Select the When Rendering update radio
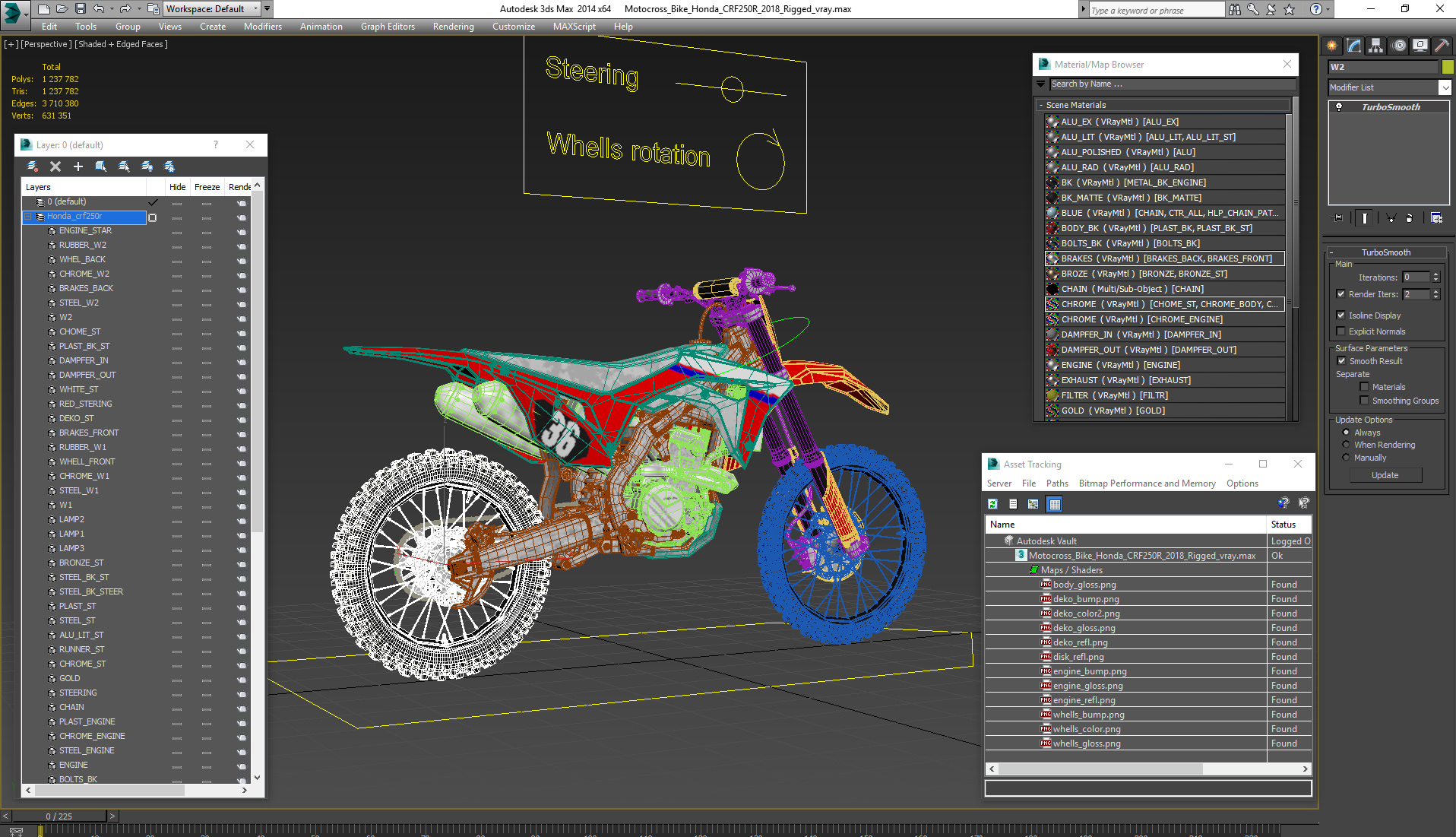Viewport: 1456px width, 837px height. point(1347,445)
